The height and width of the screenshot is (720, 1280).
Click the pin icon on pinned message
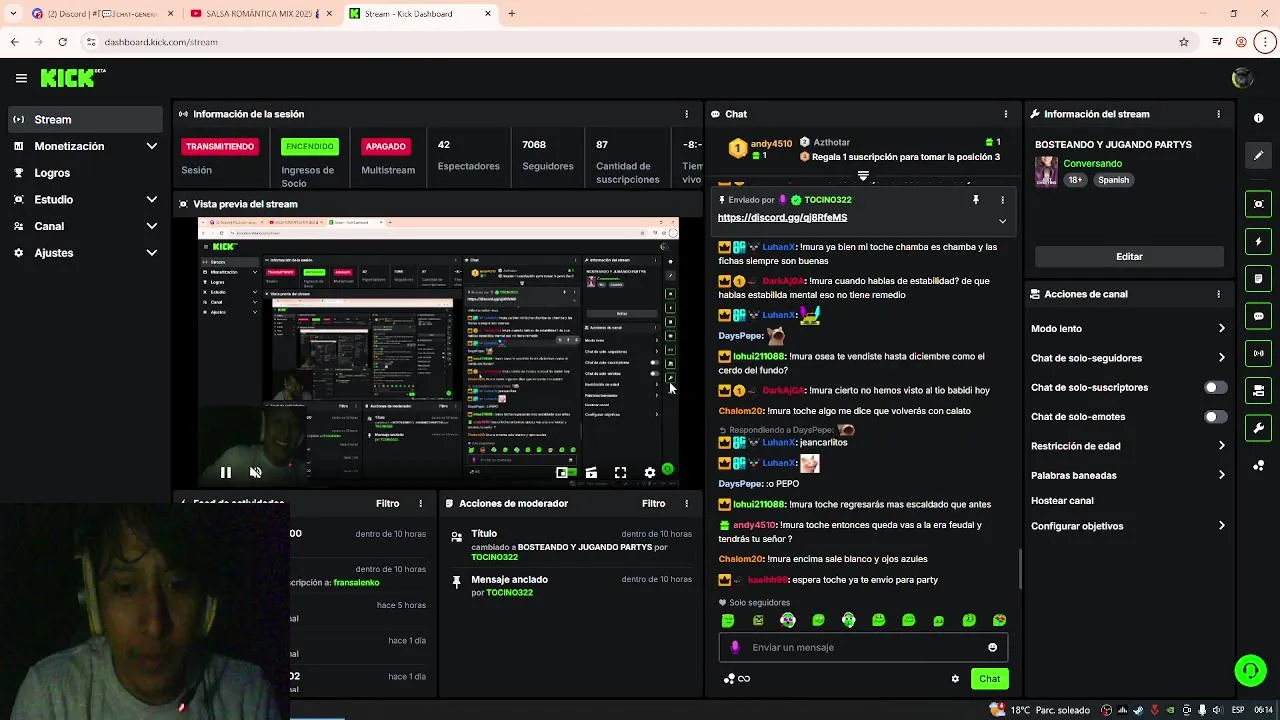tap(976, 200)
